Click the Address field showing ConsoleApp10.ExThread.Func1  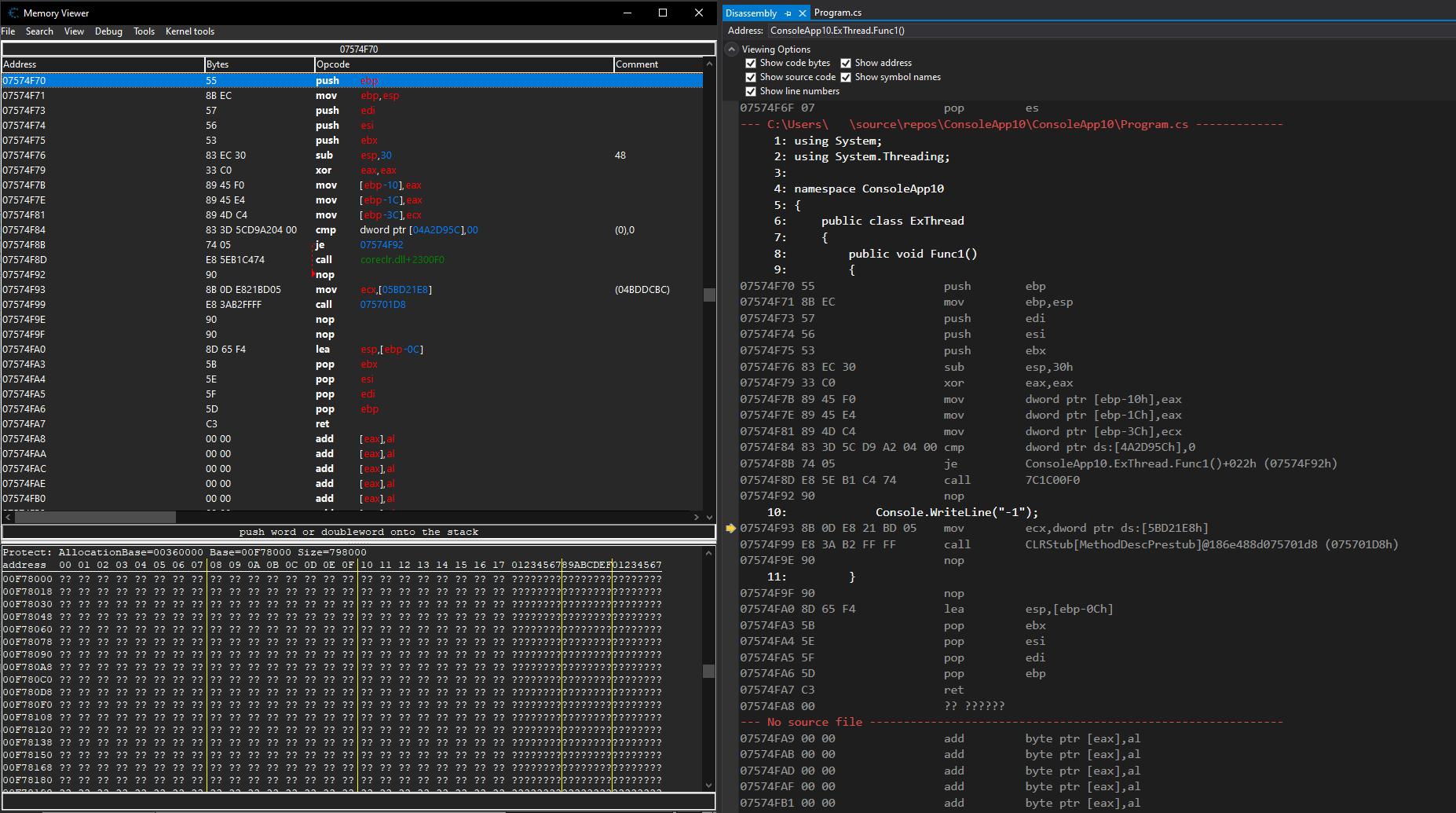coord(837,30)
